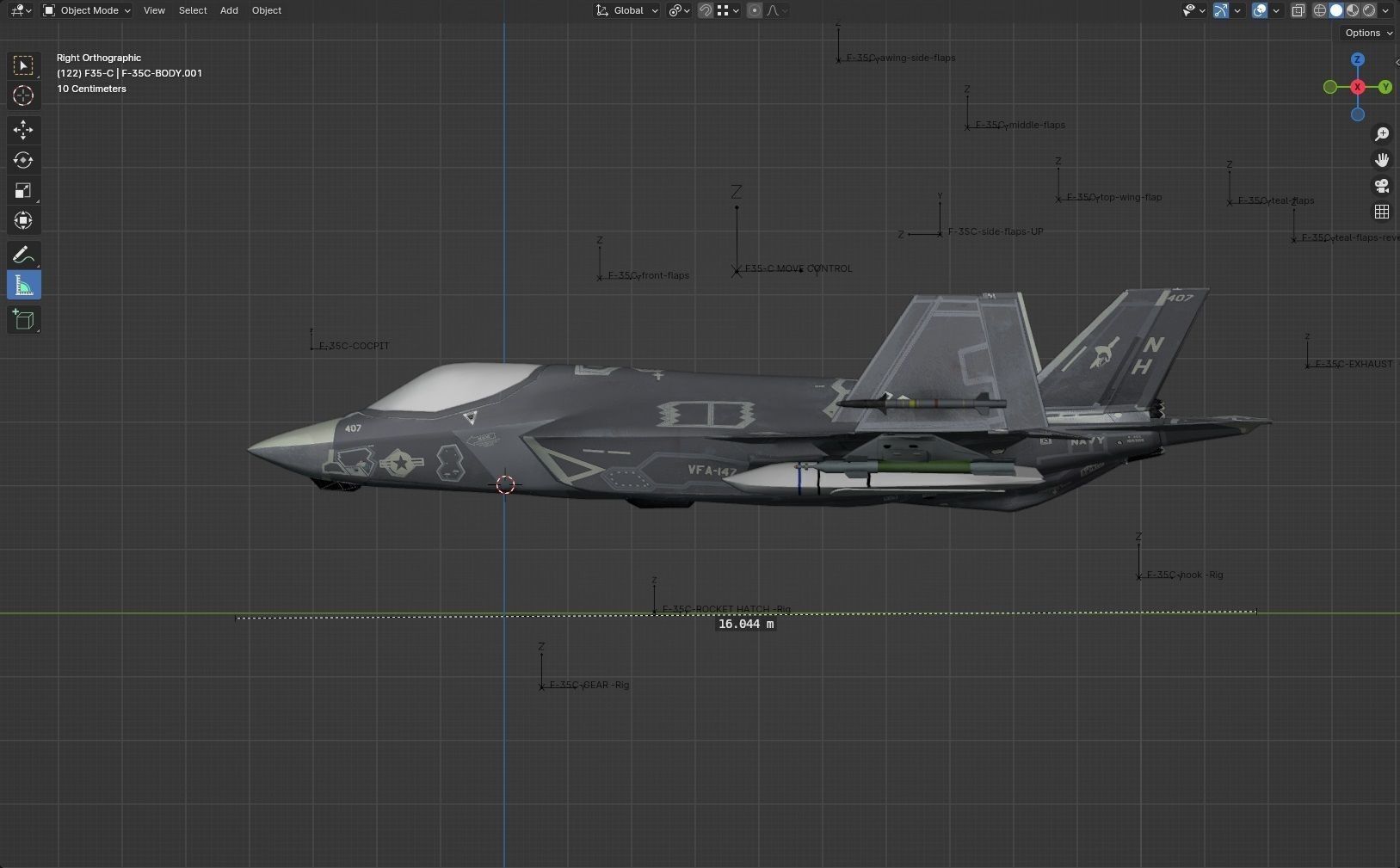Open the selectability and visibility popover

pyautogui.click(x=1193, y=10)
